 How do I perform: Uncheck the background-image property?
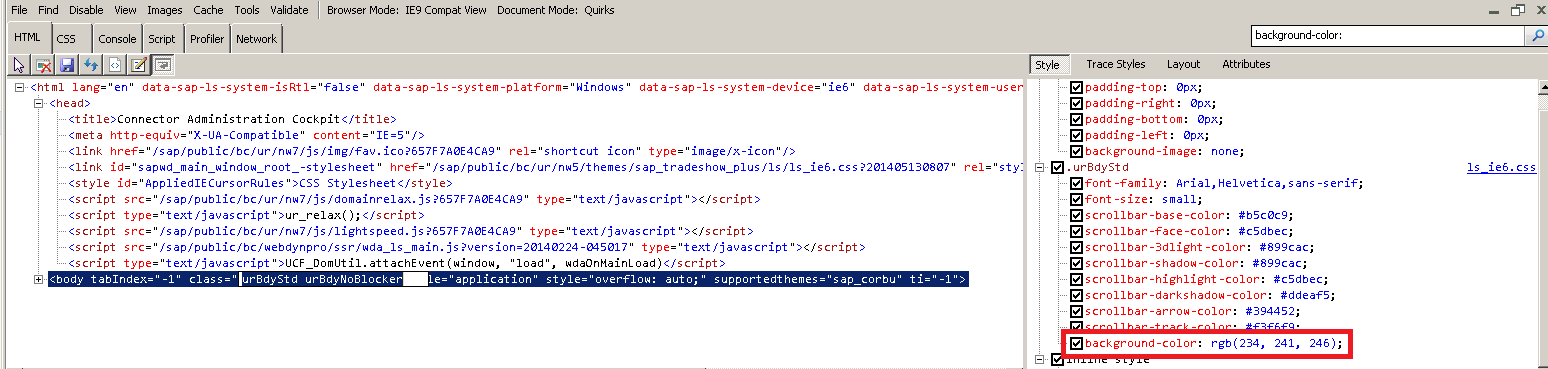(1076, 151)
